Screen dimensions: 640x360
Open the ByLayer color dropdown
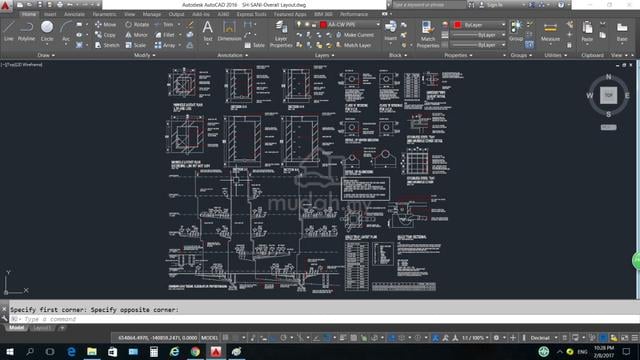[x=479, y=25]
